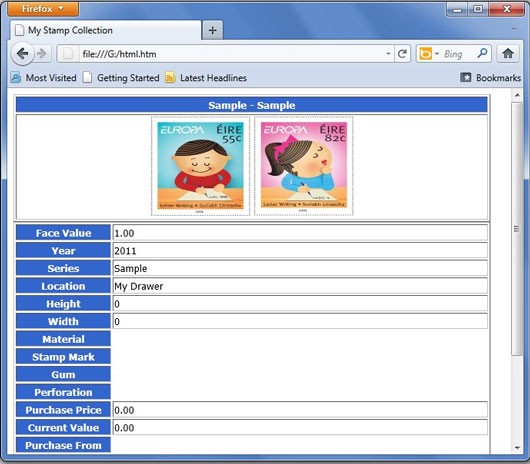Screen dimensions: 530x464
Task: Click the Sample series value cell
Action: (x=300, y=268)
